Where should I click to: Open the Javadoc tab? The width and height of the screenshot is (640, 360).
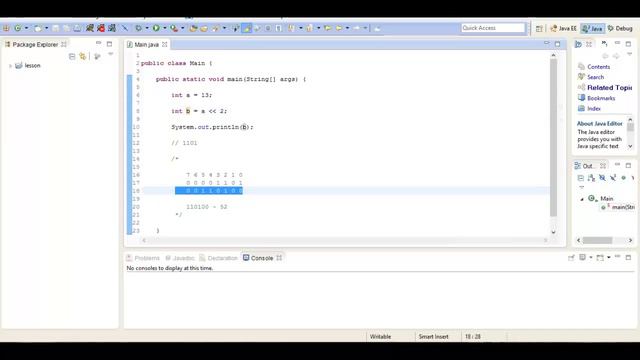(180, 258)
